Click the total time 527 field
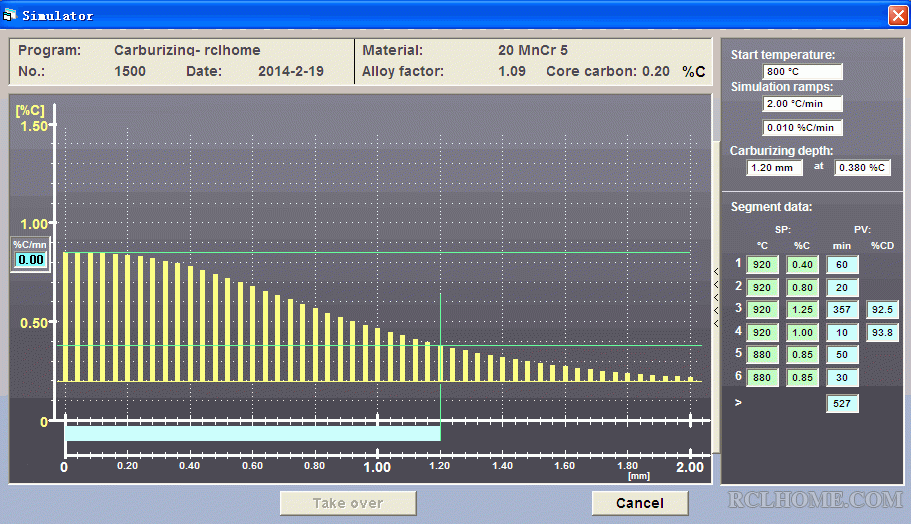The height and width of the screenshot is (524, 911). 842,404
